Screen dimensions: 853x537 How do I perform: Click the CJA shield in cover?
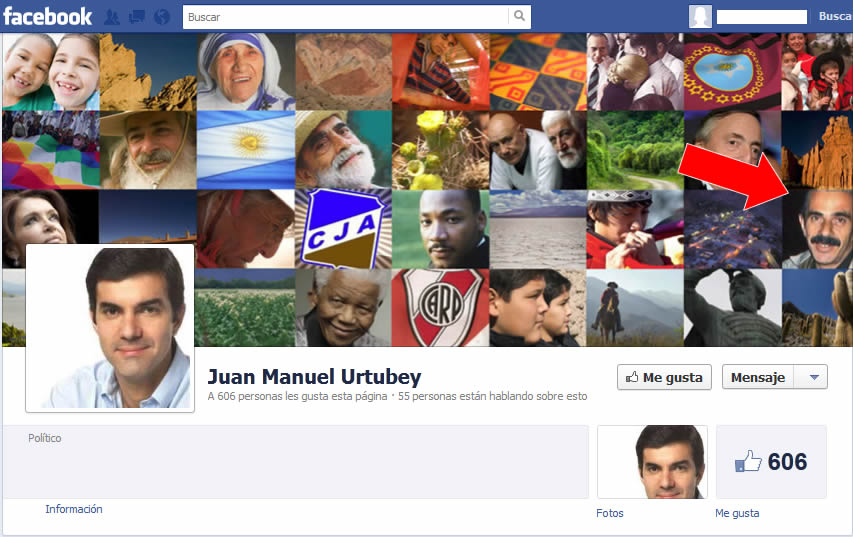click(x=343, y=229)
